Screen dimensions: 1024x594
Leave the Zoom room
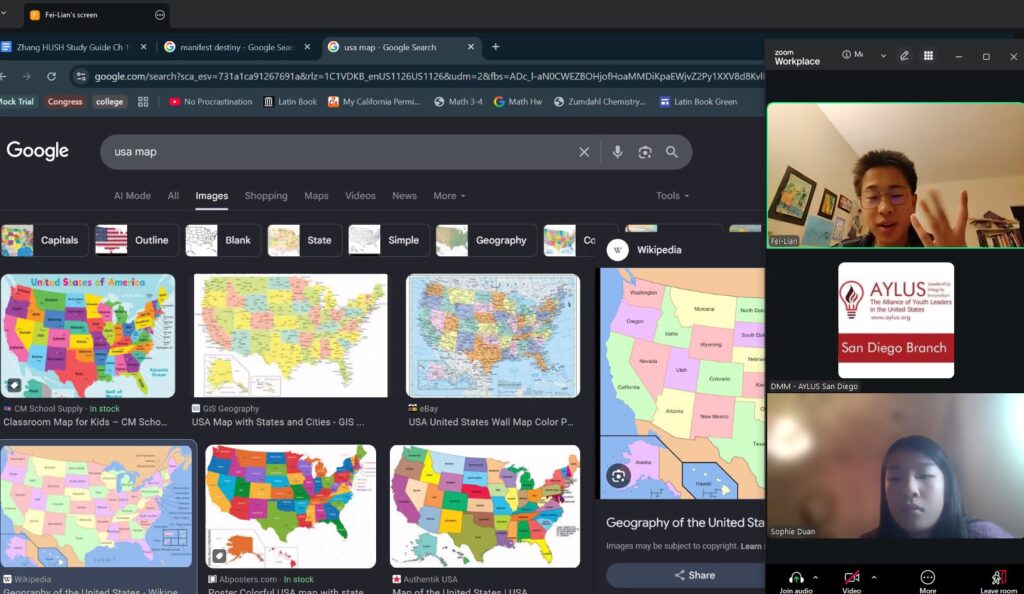pos(998,578)
